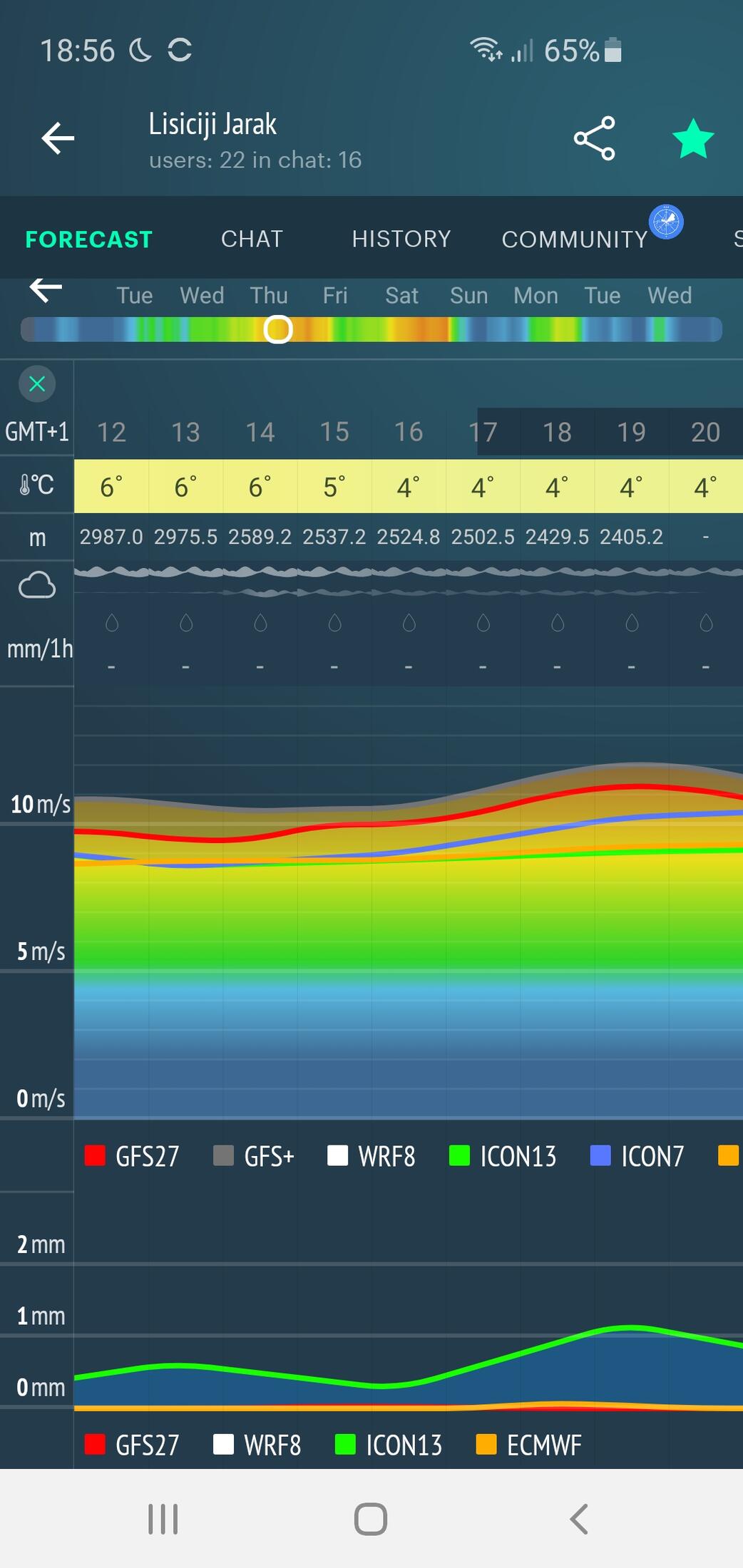
Task: Open the CHAT tab
Action: click(252, 239)
